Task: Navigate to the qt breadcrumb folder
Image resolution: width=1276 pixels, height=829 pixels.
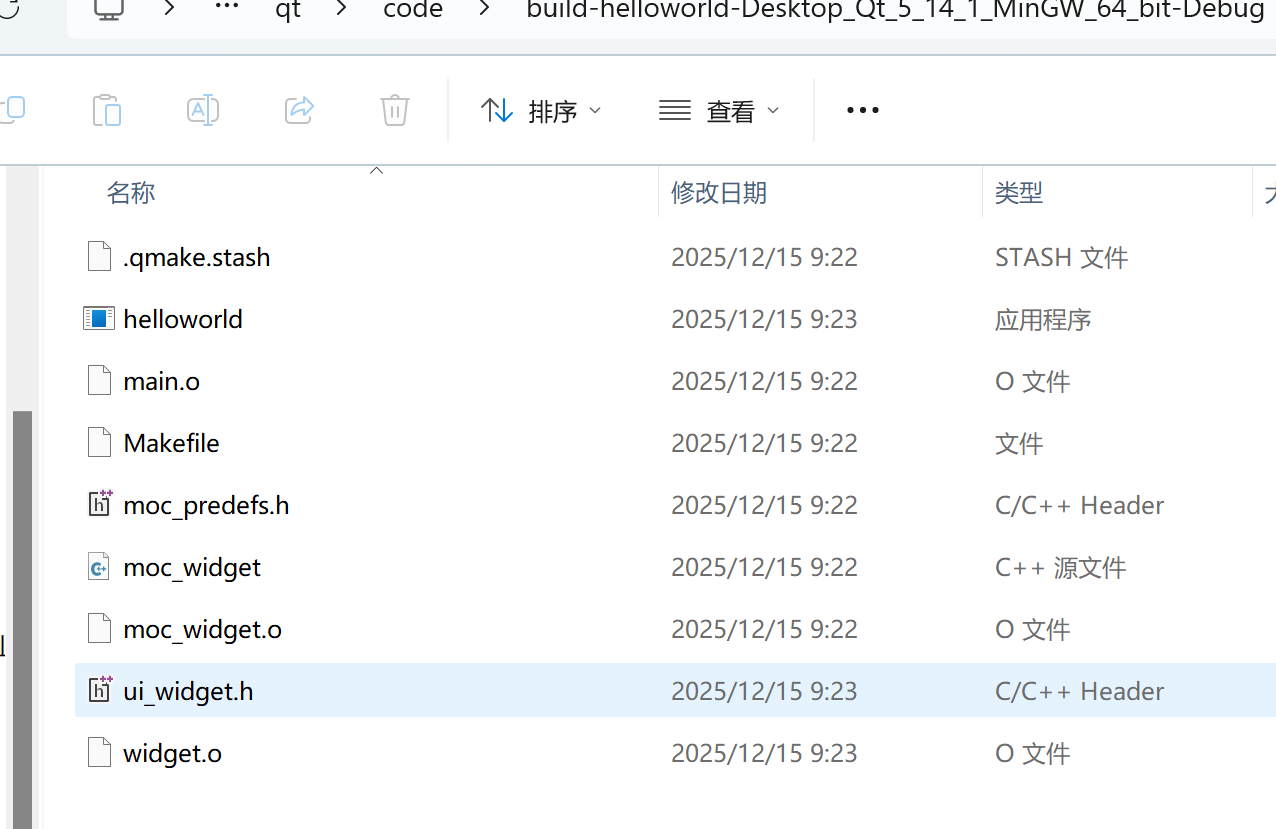Action: 287,11
